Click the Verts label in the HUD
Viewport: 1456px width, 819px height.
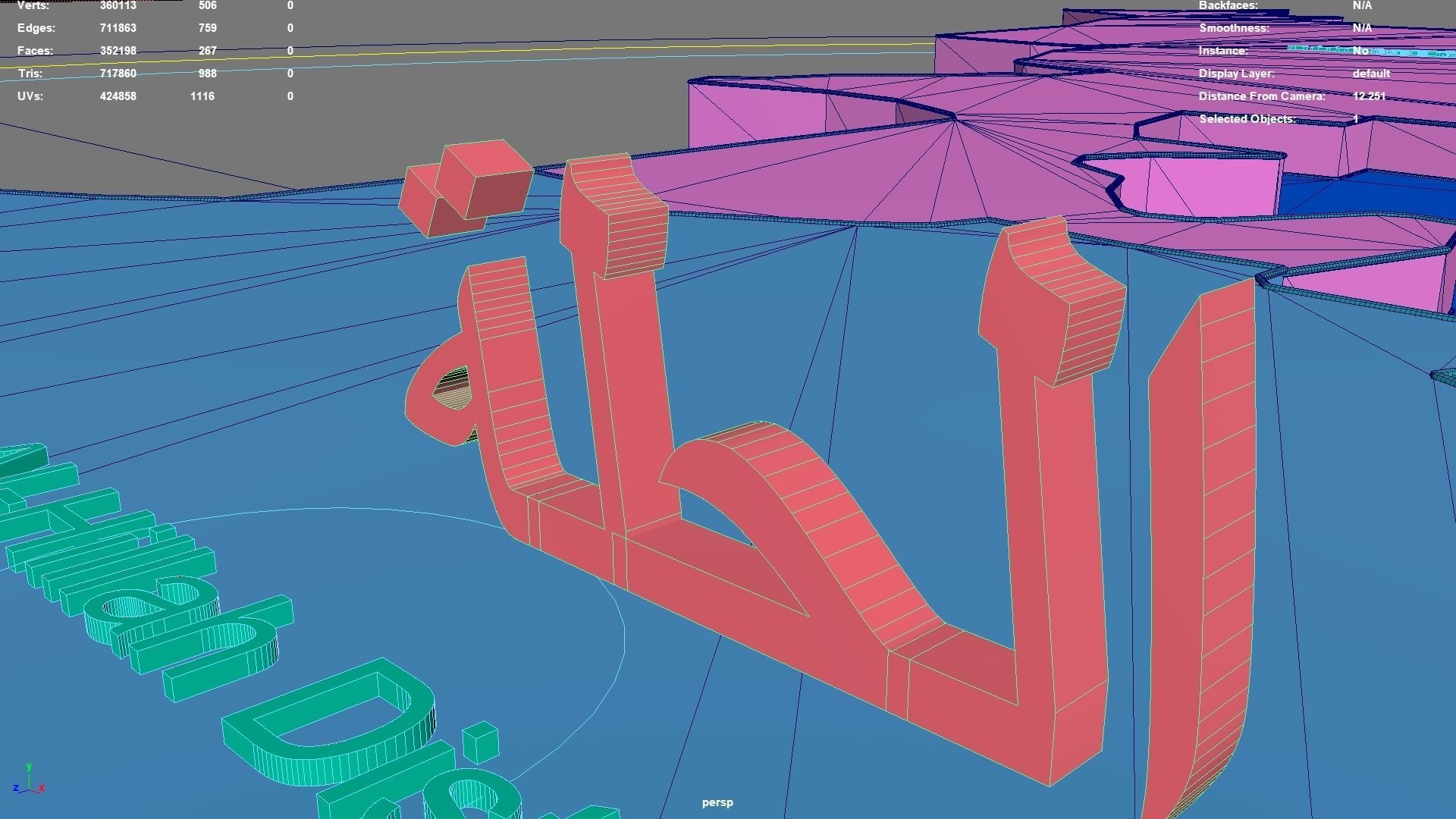tap(33, 5)
